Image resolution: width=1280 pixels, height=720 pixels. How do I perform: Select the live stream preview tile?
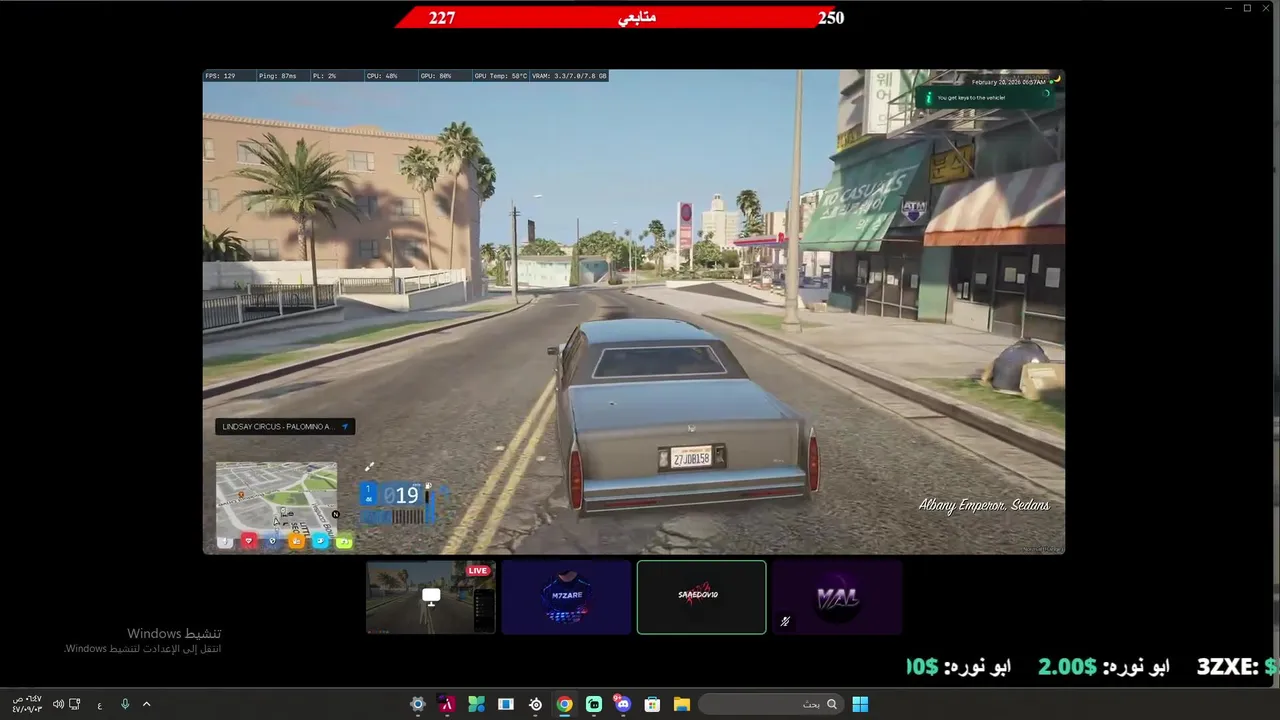point(430,597)
